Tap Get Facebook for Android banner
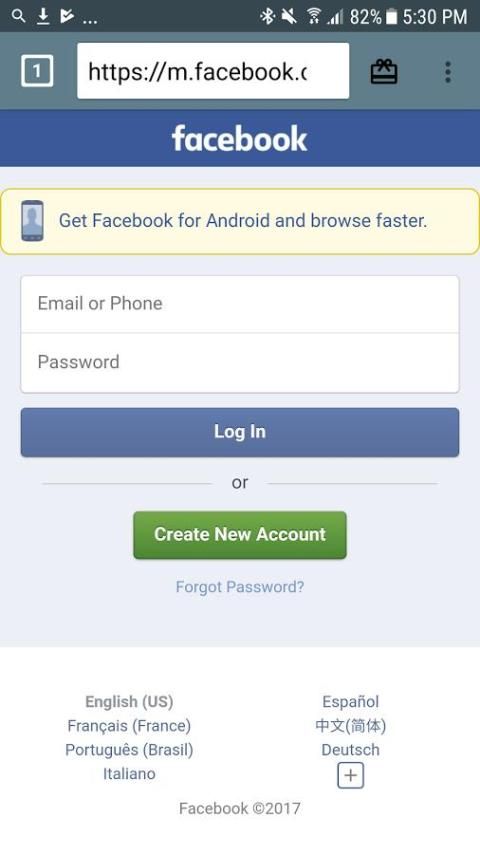This screenshot has height=854, width=480. [240, 221]
